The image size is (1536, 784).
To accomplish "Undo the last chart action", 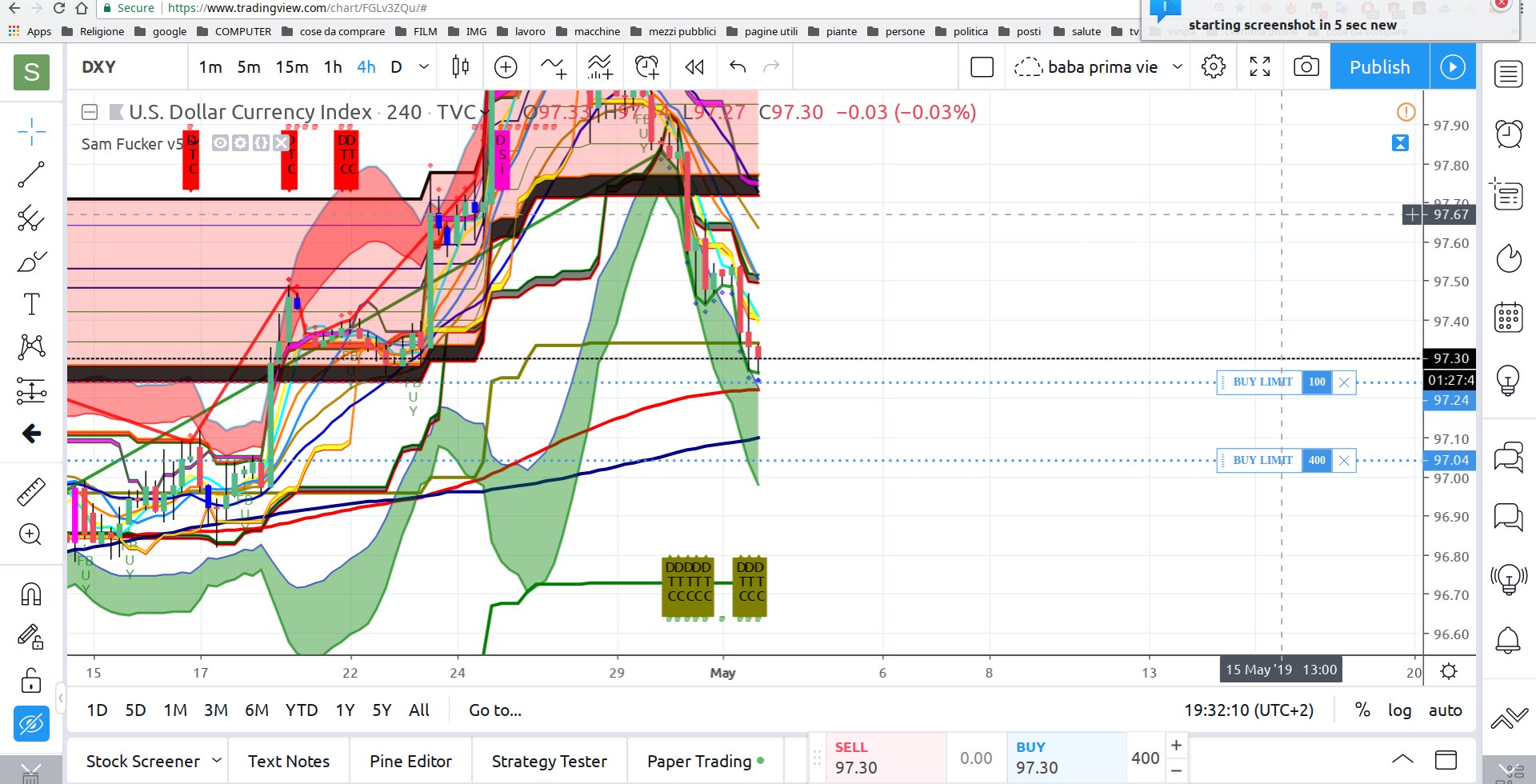I will click(x=738, y=67).
